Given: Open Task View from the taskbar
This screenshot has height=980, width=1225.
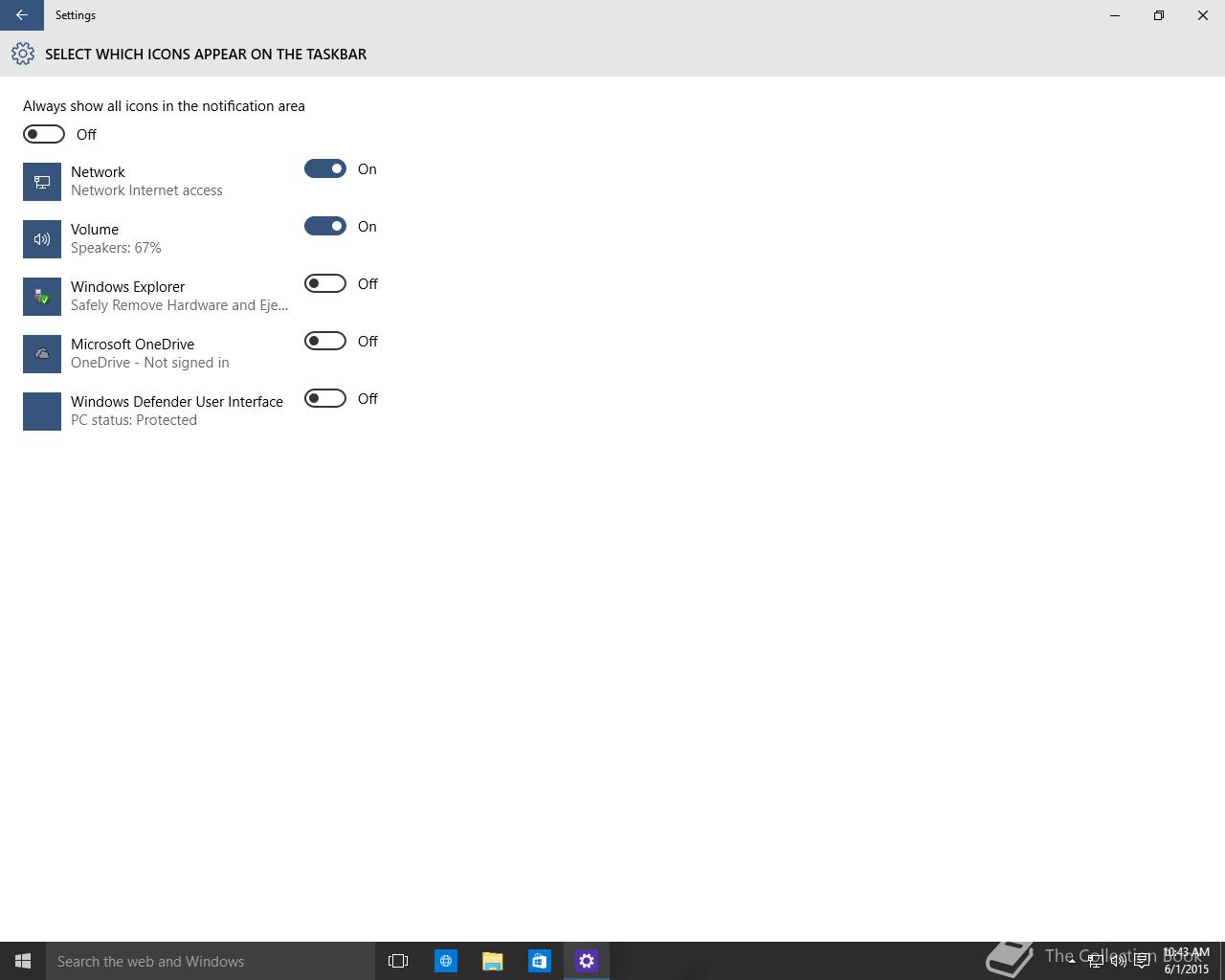Looking at the screenshot, I should pyautogui.click(x=398, y=961).
